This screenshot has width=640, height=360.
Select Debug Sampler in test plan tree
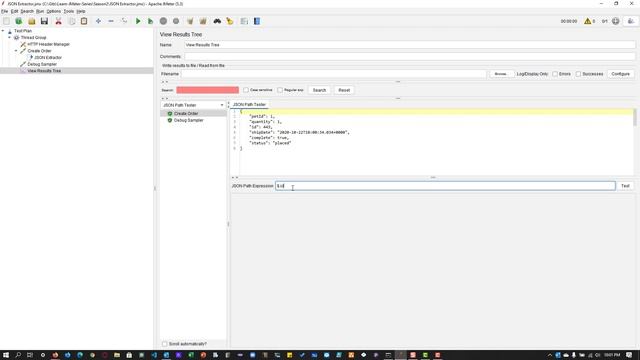coord(42,64)
